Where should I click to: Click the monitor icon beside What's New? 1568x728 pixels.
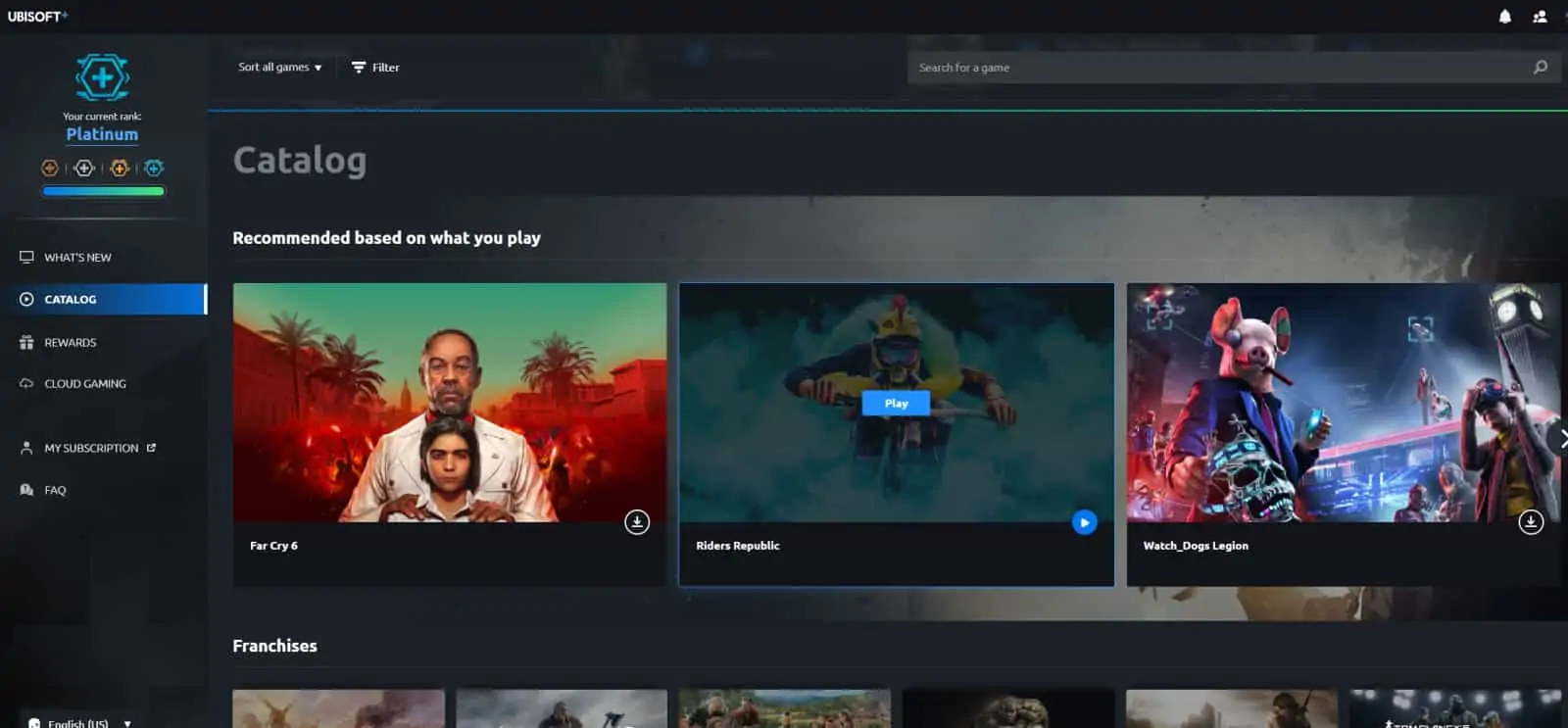click(x=26, y=257)
